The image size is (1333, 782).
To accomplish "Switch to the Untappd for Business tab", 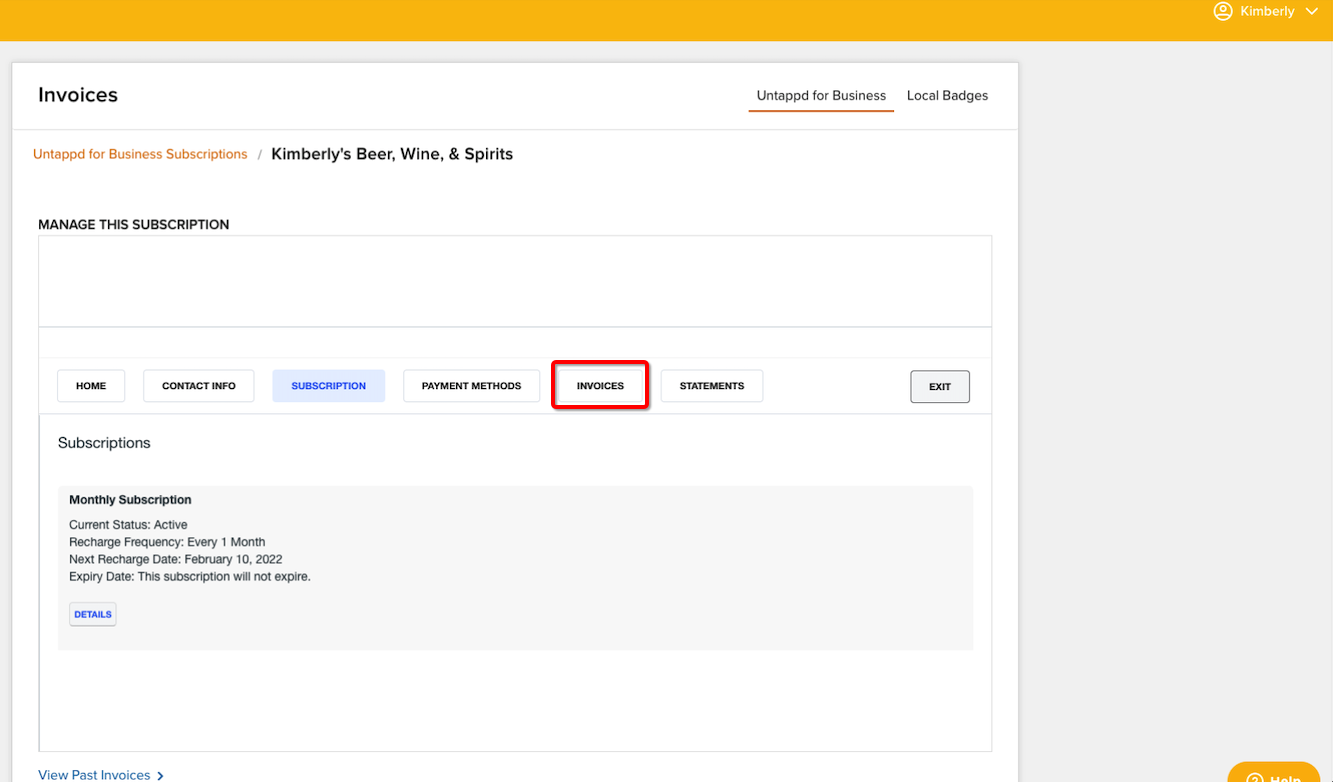I will click(x=821, y=96).
